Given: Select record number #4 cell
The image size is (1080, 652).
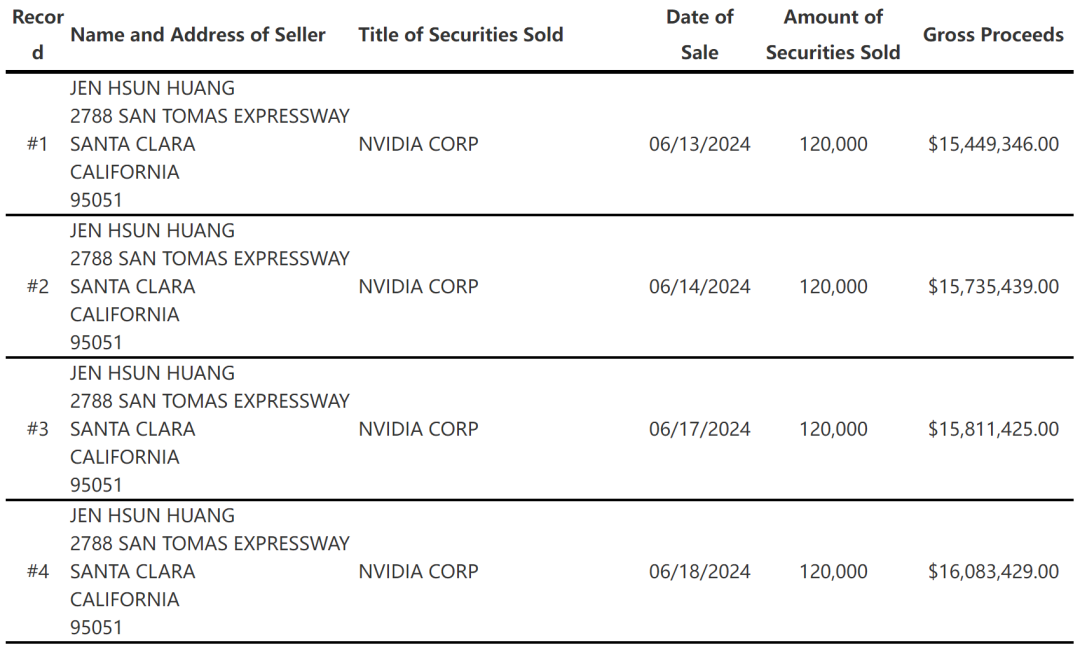Looking at the screenshot, I should point(37,572).
